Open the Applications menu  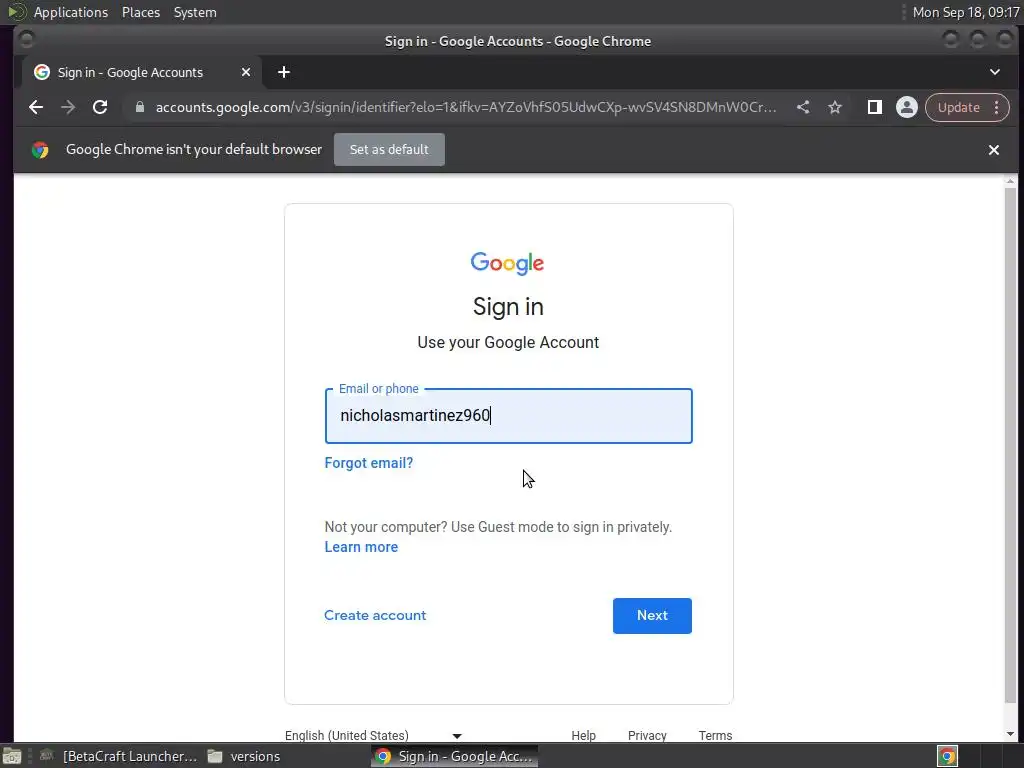[71, 12]
